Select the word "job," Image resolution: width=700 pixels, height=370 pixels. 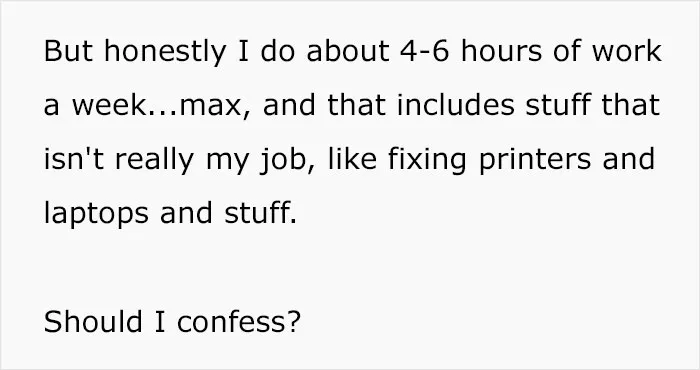[x=288, y=160]
